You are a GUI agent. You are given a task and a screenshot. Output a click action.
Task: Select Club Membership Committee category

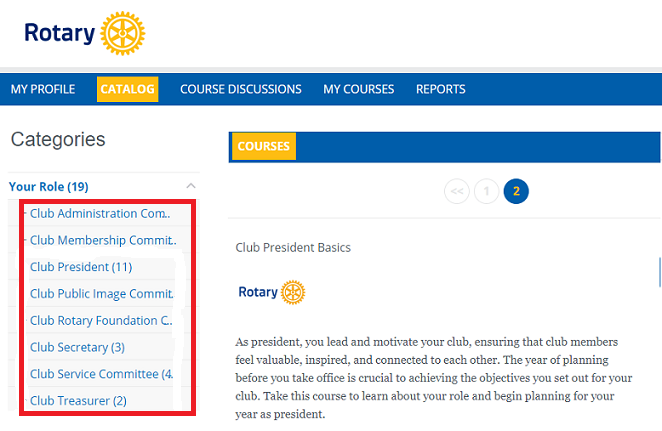tap(102, 240)
